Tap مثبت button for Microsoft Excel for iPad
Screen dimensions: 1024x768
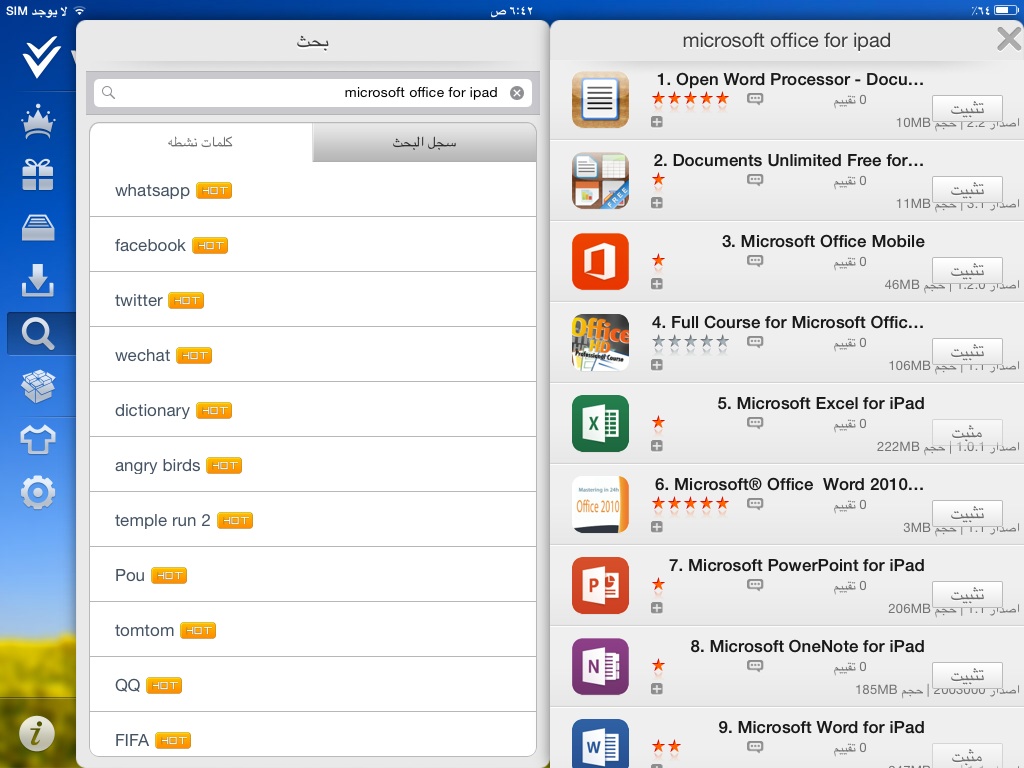point(967,432)
